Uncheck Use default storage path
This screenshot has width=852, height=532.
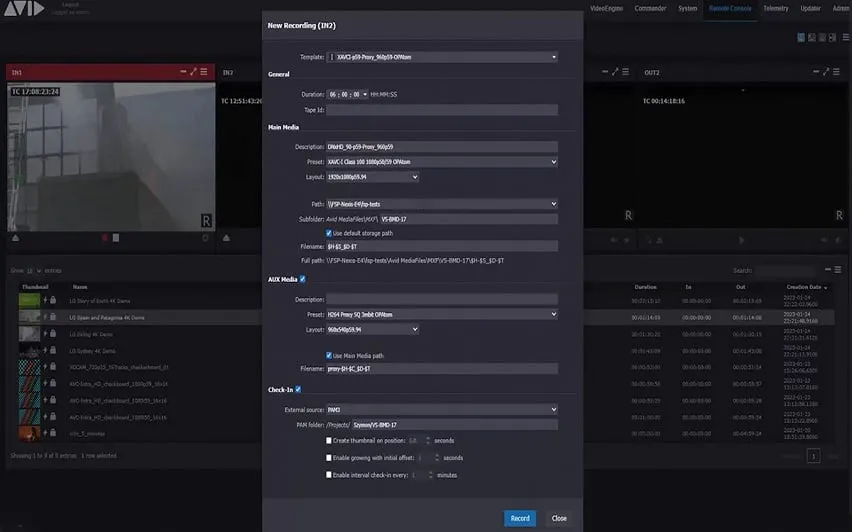(x=329, y=233)
